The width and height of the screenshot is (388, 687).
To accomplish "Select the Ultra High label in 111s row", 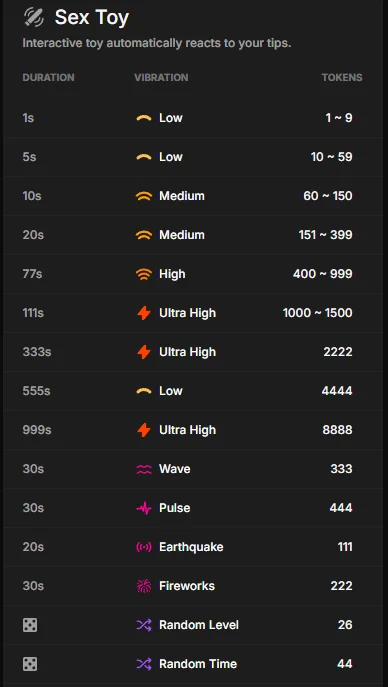I will (x=187, y=313).
